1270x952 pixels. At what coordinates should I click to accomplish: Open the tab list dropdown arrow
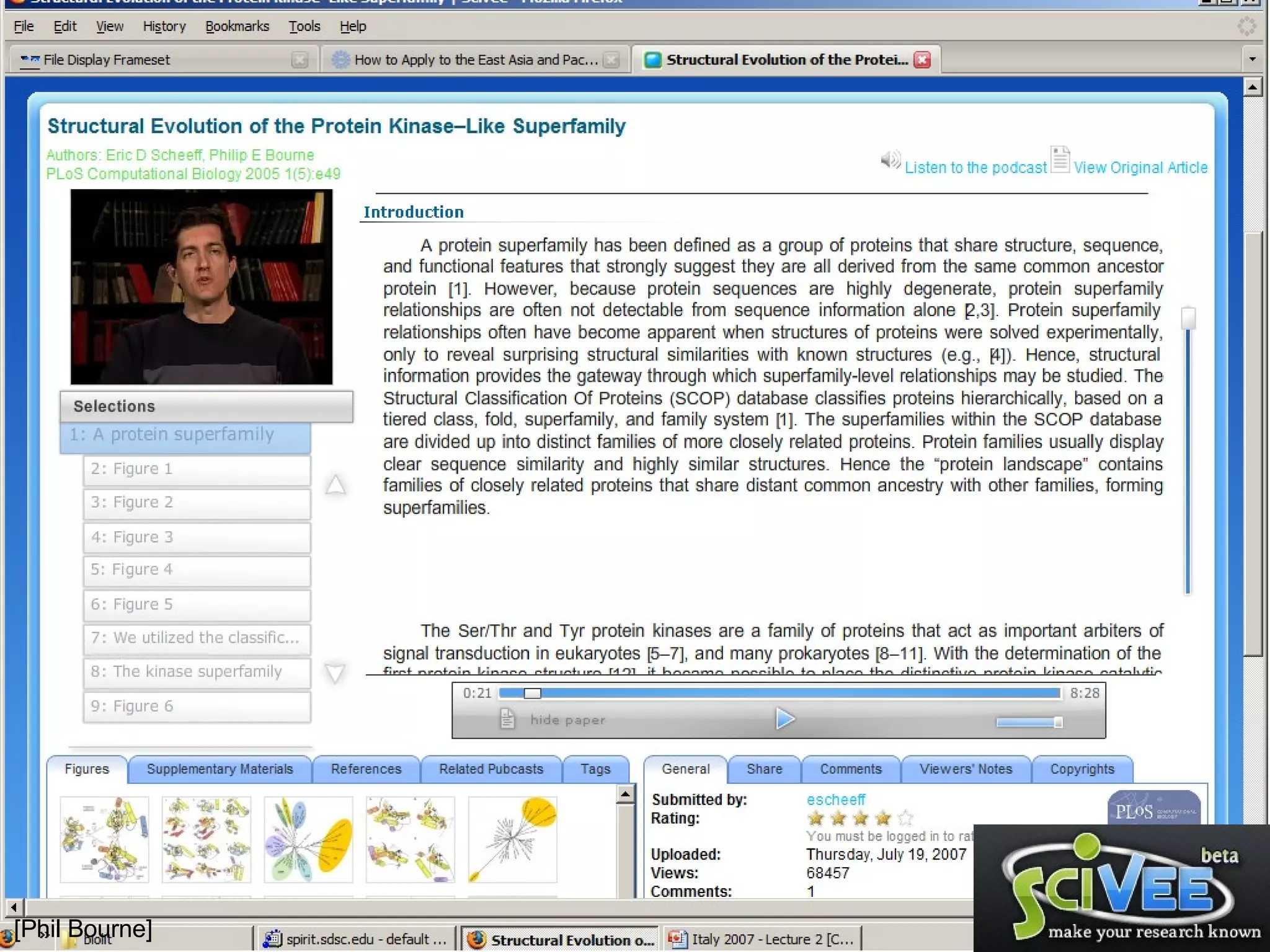(1253, 59)
